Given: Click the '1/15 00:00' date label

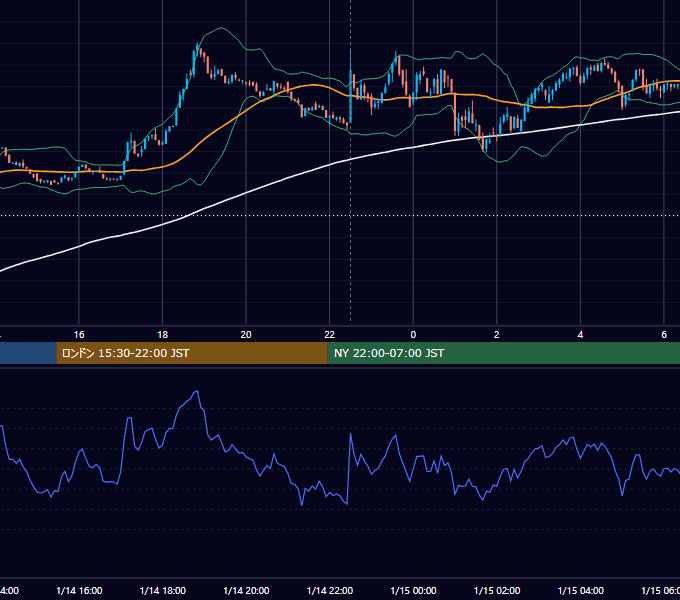Looking at the screenshot, I should click(x=413, y=591).
